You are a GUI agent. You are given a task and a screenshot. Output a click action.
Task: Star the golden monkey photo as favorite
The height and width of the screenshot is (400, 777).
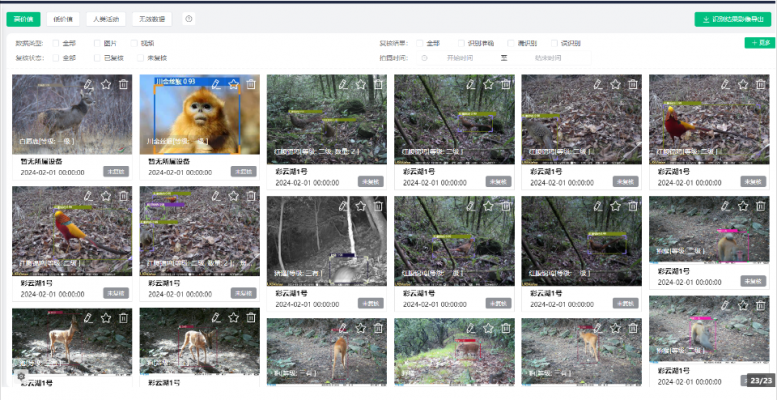point(233,85)
